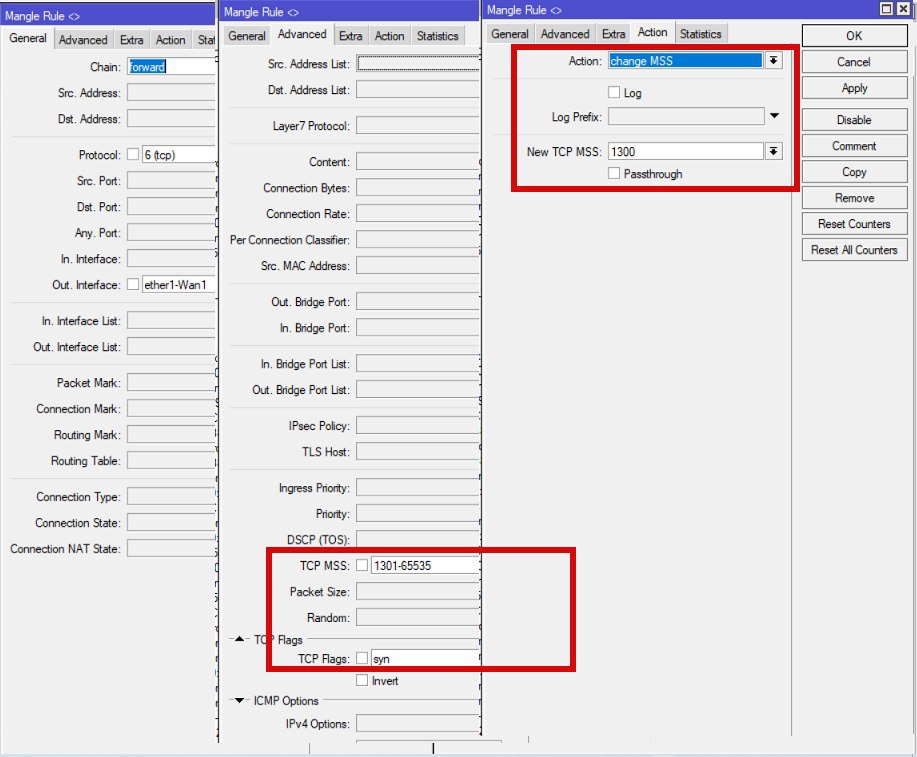Click the Cancel button
The height and width of the screenshot is (757, 917).
tap(854, 62)
